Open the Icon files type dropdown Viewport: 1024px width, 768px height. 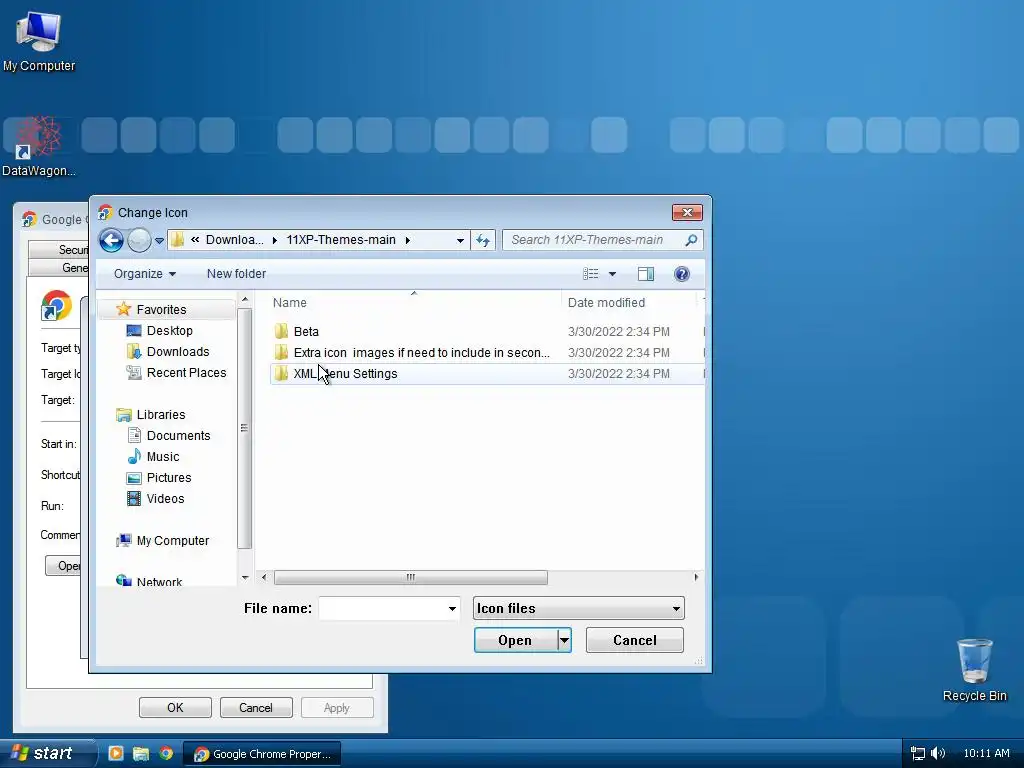tap(579, 609)
